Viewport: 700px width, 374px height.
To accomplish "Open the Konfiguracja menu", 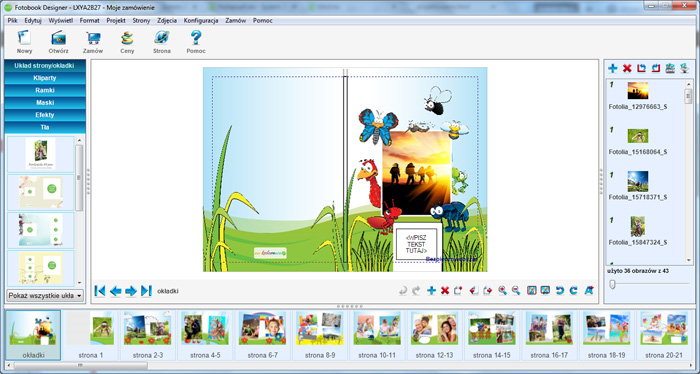I will coord(201,21).
